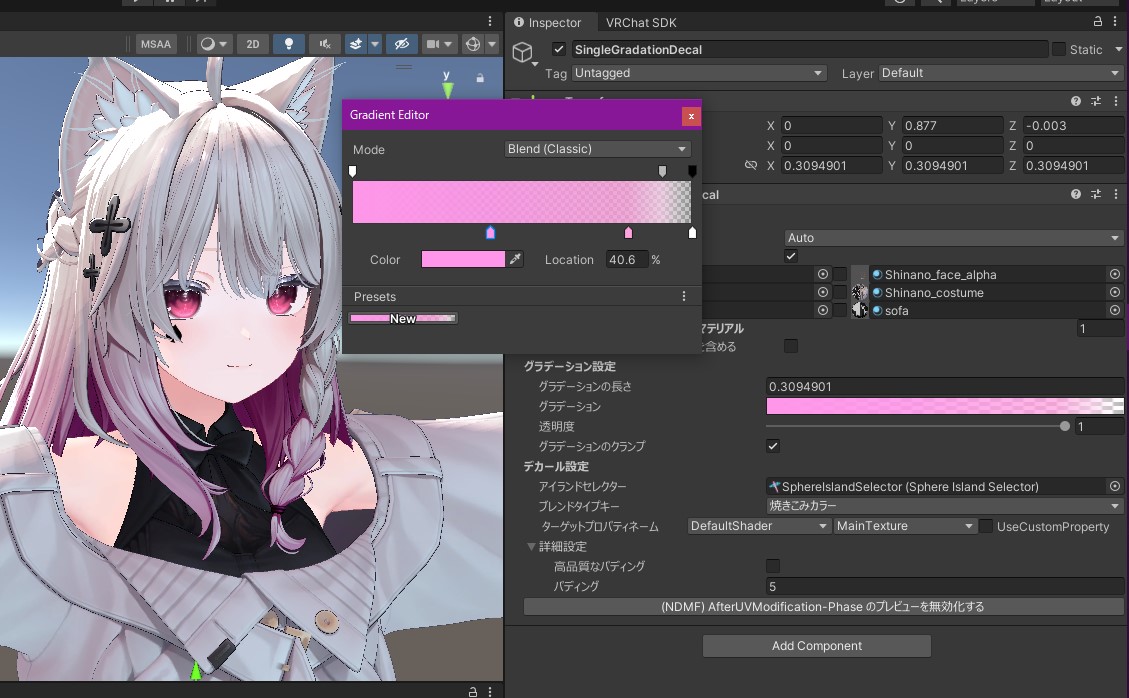Screen dimensions: 1129x698
Task: Open help via the question mark on Transform
Action: tap(1075, 100)
